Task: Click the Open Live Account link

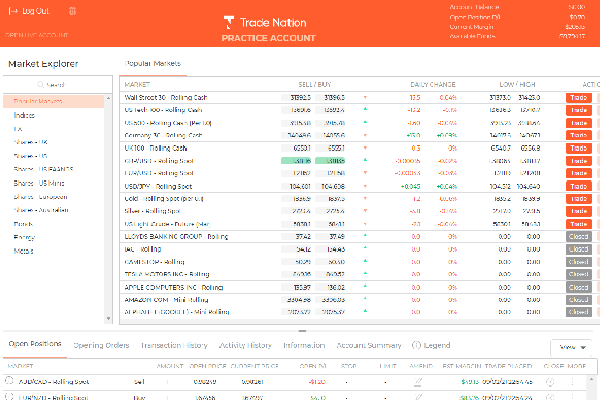Action: (37, 35)
